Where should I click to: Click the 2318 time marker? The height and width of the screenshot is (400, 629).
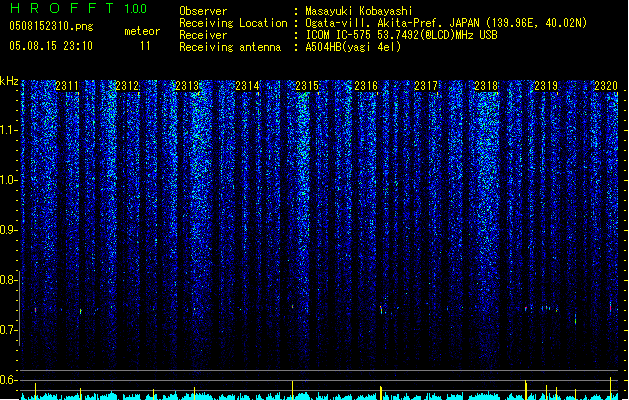click(x=486, y=86)
